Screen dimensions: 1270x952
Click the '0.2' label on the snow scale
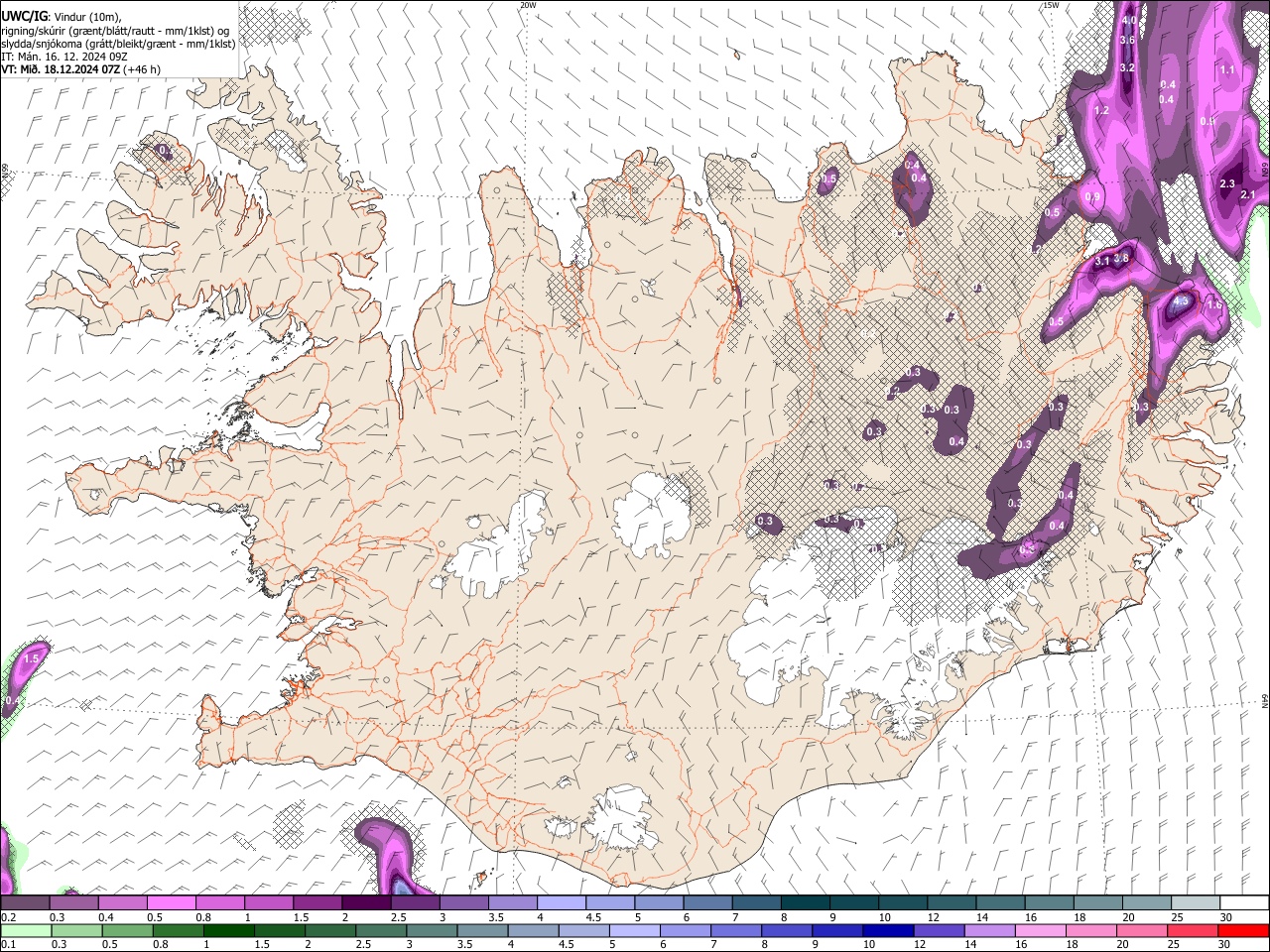click(x=8, y=917)
